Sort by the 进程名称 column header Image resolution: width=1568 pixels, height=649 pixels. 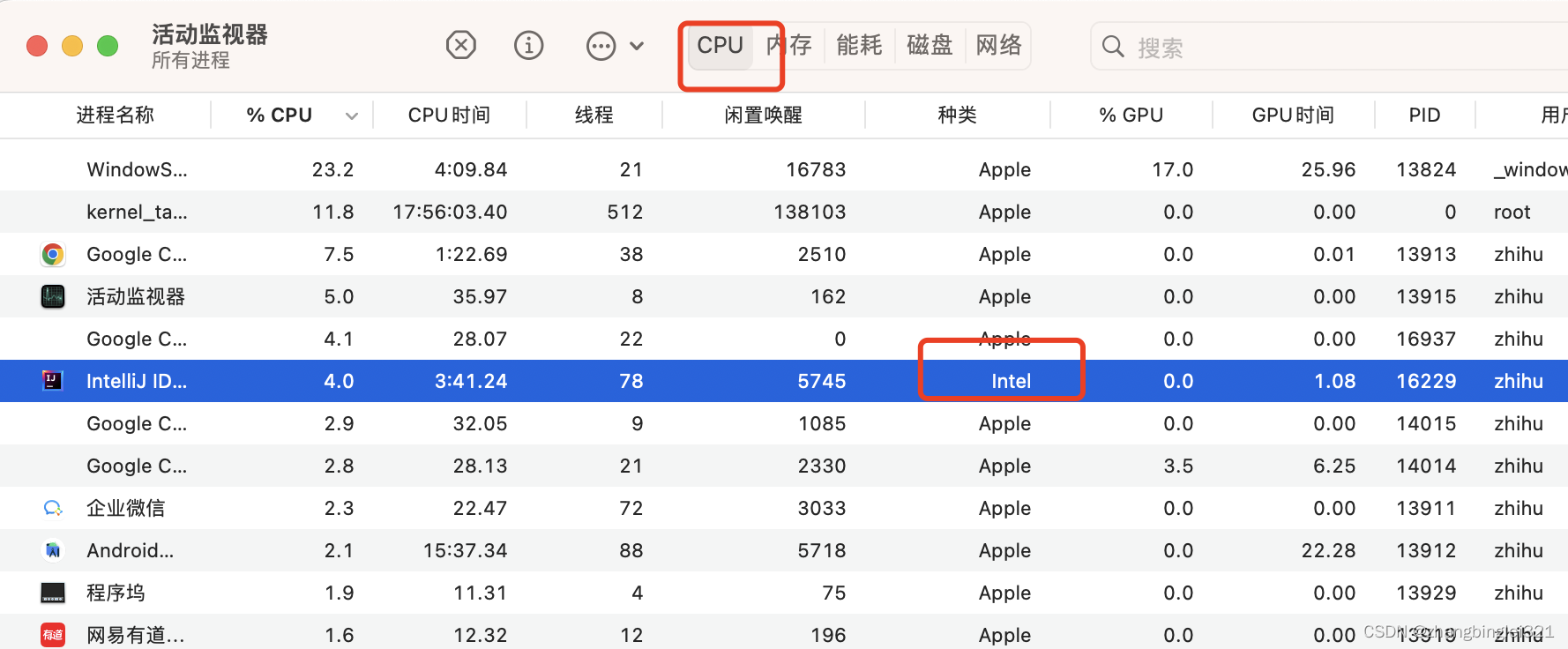(116, 116)
